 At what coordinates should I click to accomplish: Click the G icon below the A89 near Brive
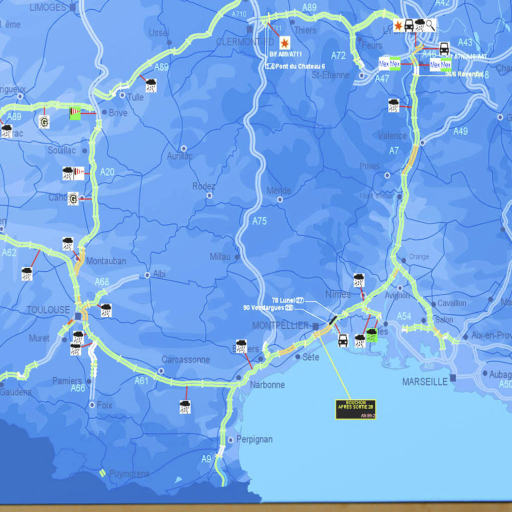[44, 122]
